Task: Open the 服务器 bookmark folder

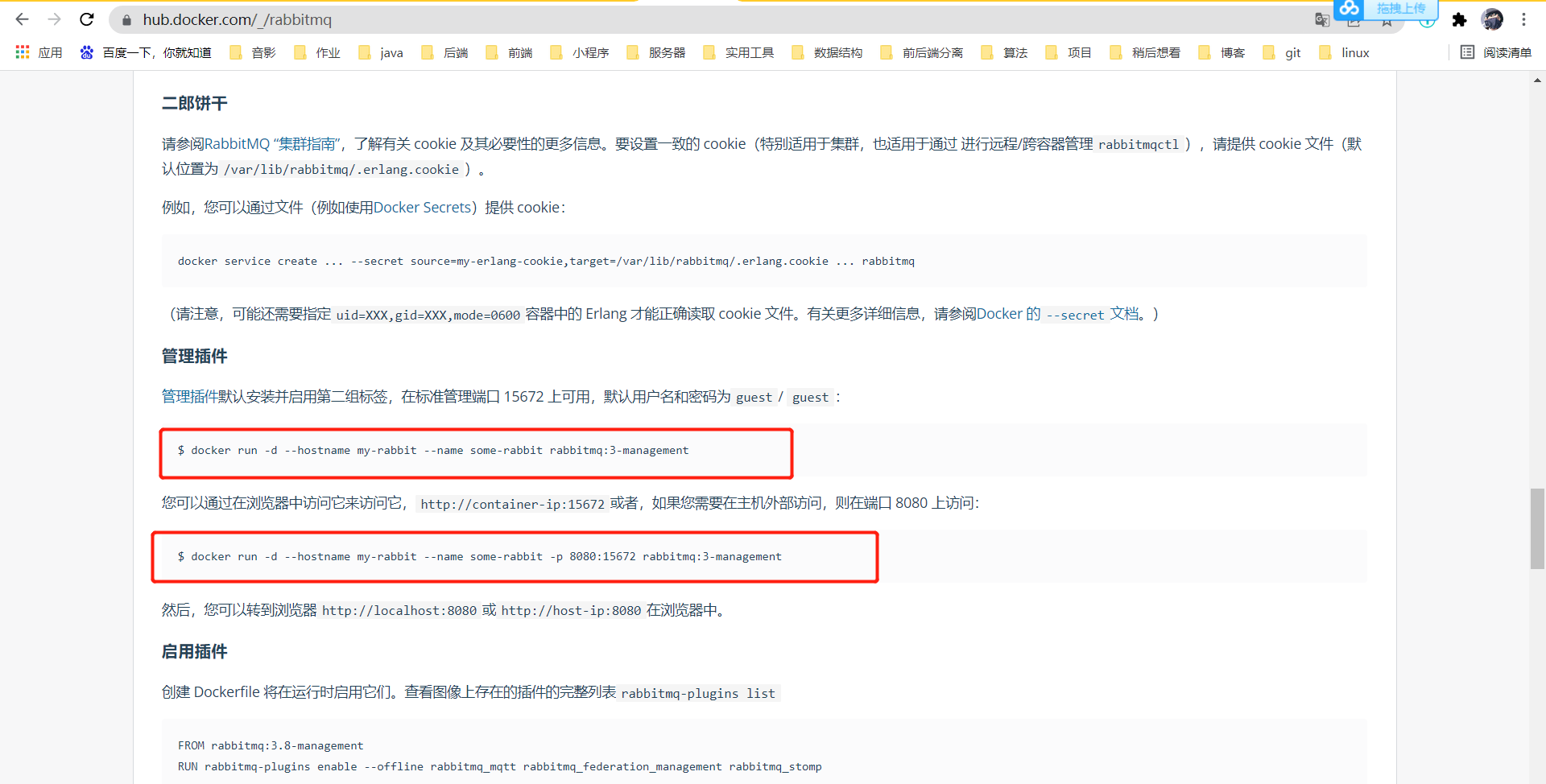Action: pos(656,52)
